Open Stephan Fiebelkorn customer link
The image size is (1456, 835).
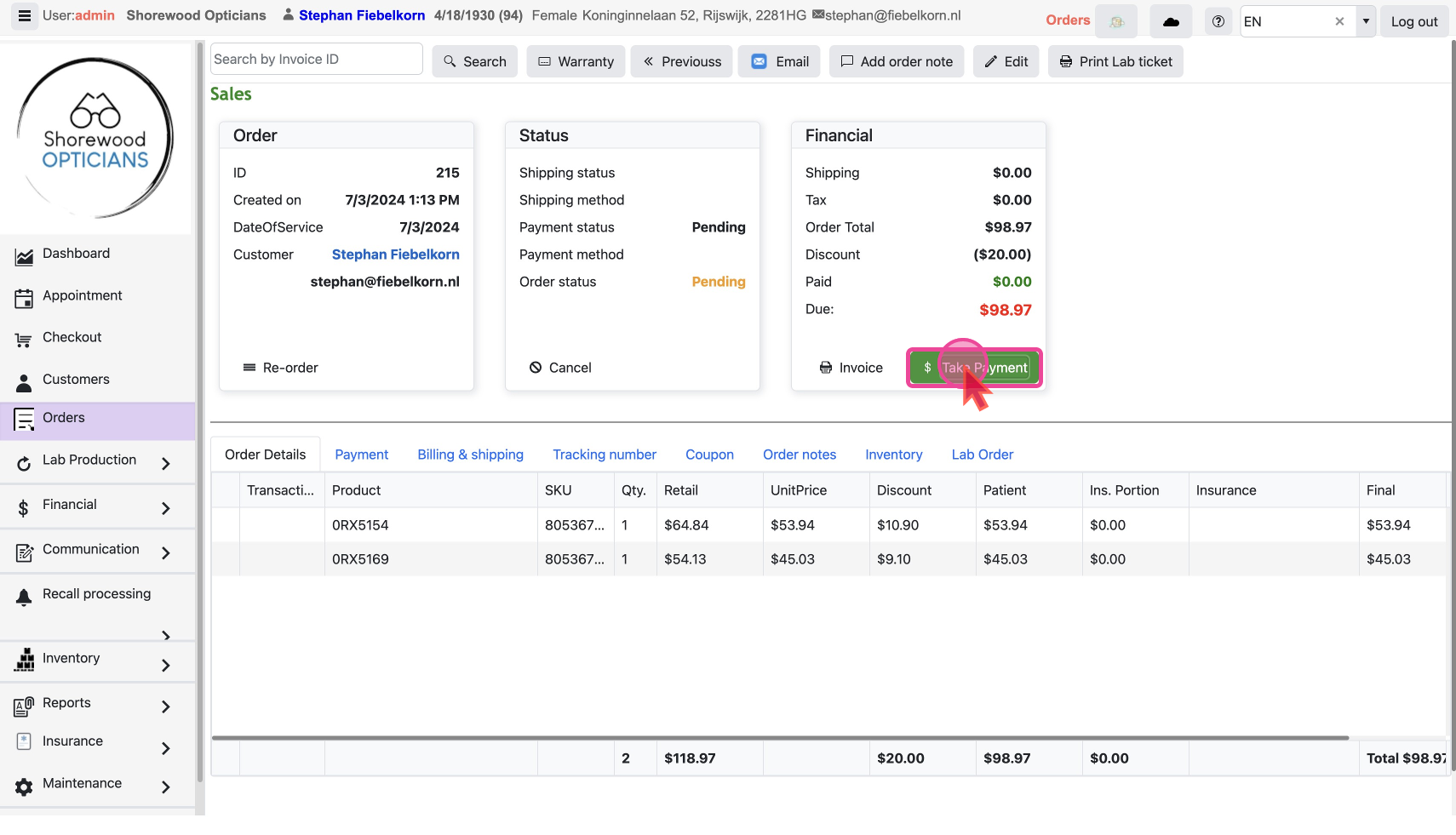tap(395, 255)
